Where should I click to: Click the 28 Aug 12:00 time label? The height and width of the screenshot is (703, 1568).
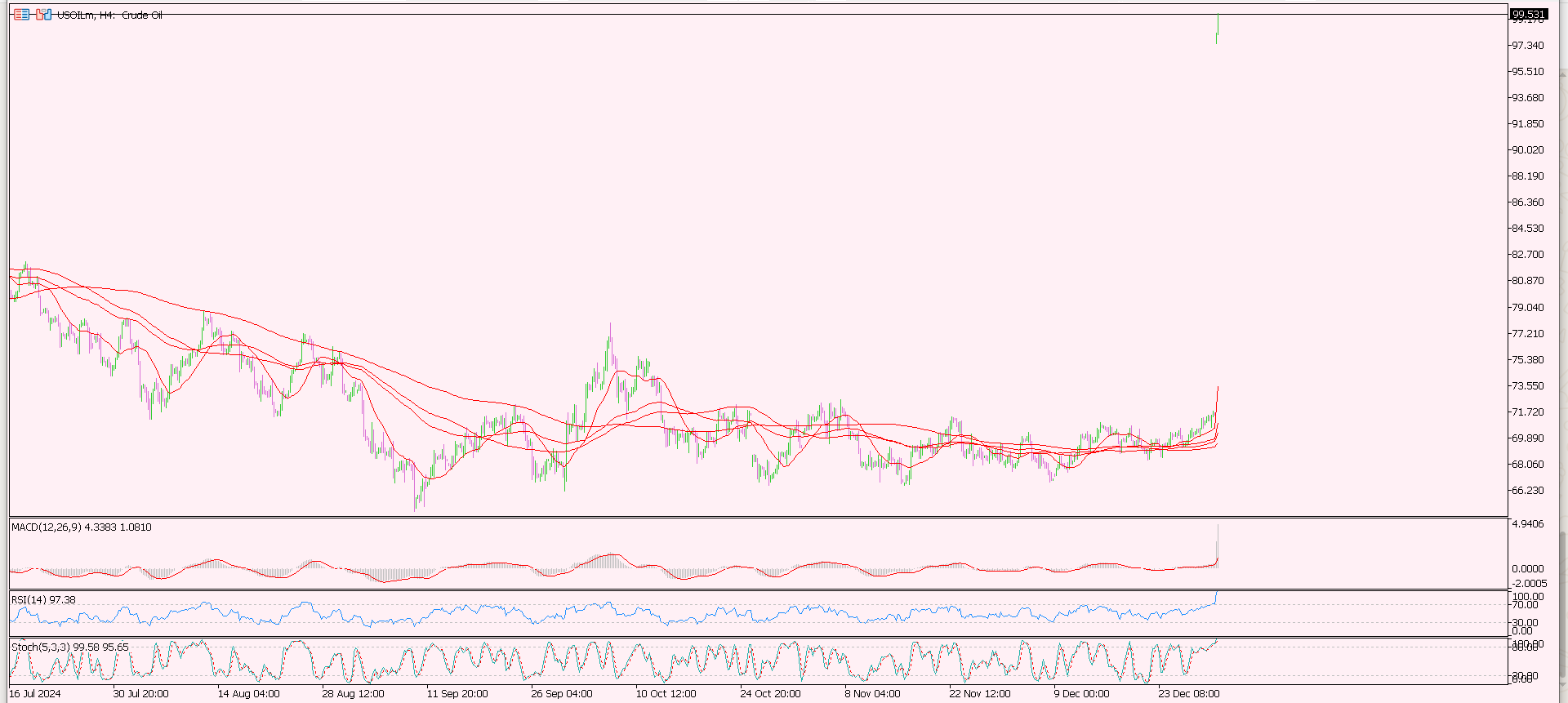(353, 694)
